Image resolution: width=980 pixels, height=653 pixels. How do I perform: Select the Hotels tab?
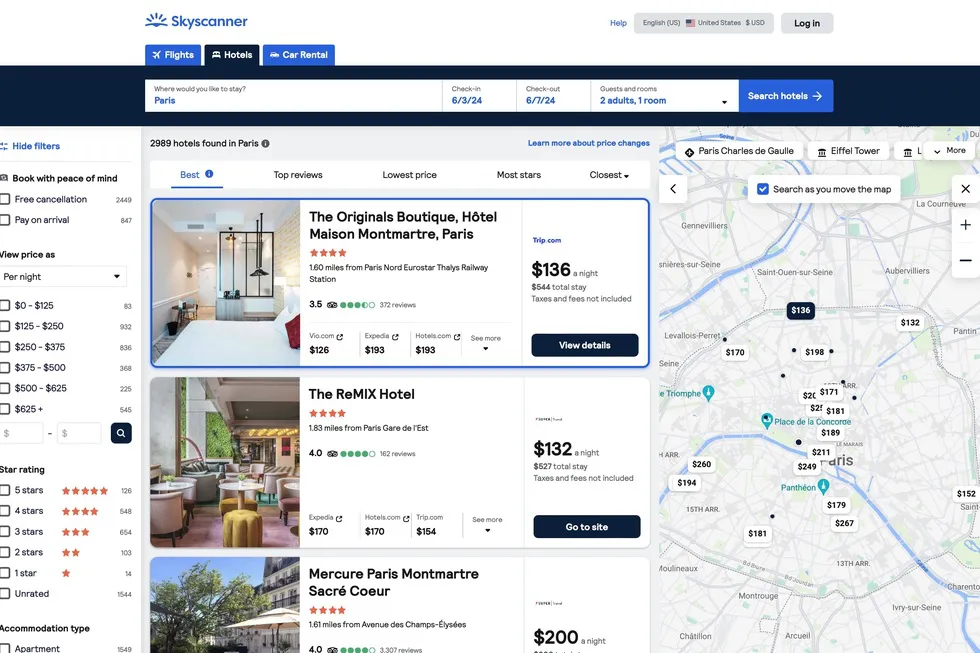[x=232, y=55]
